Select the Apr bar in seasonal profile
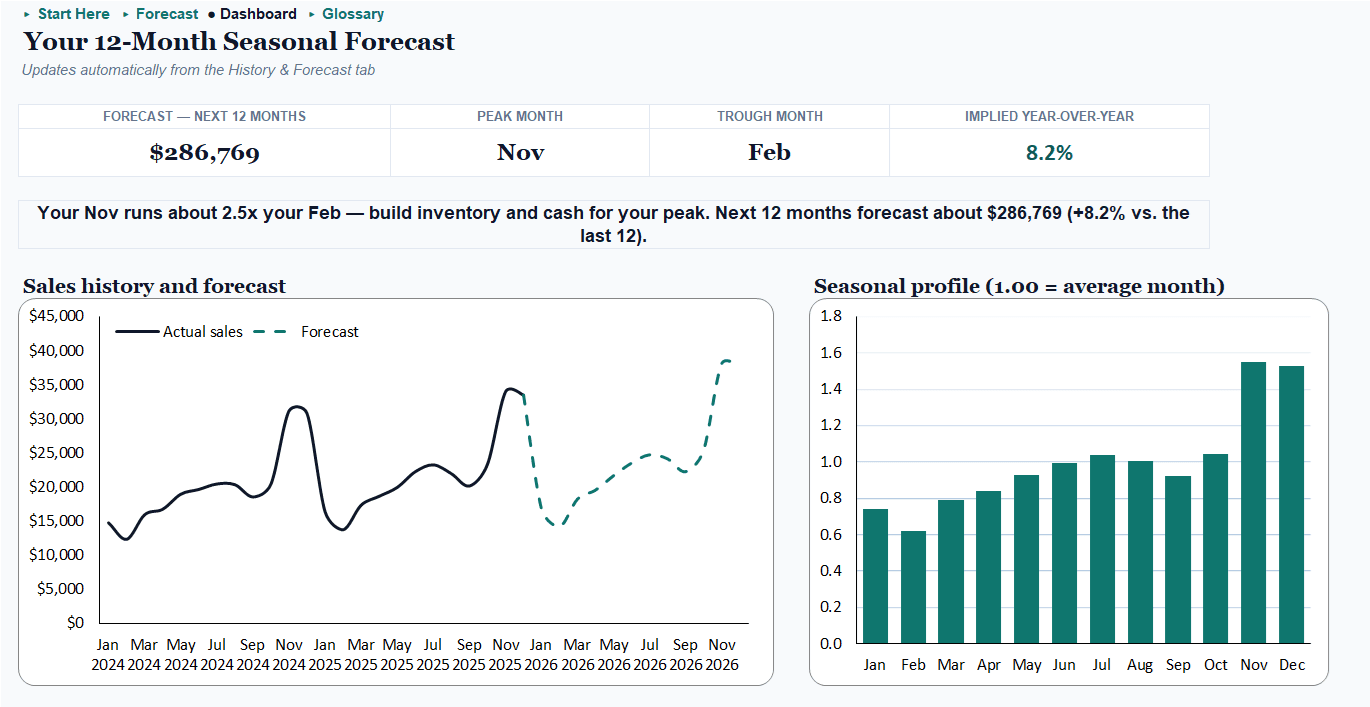The image size is (1370, 707). (x=989, y=567)
